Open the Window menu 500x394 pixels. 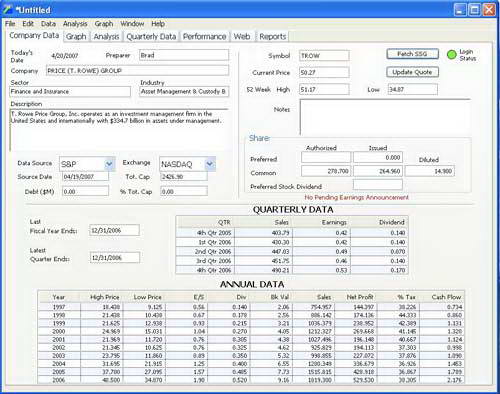[132, 24]
